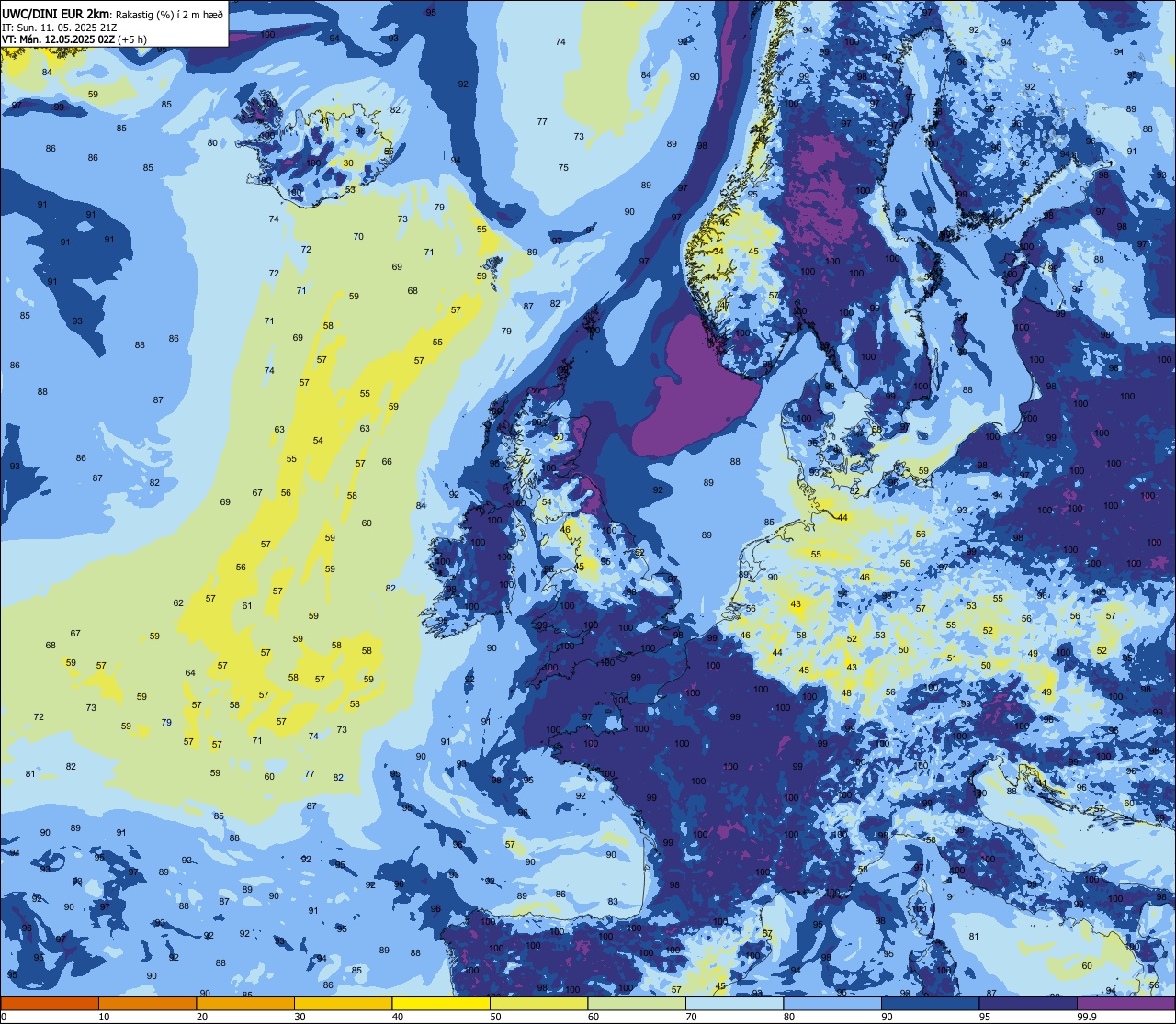Click the light green 60–70 legend segment
Viewport: 1176px width, 1024px height.
[x=637, y=1003]
